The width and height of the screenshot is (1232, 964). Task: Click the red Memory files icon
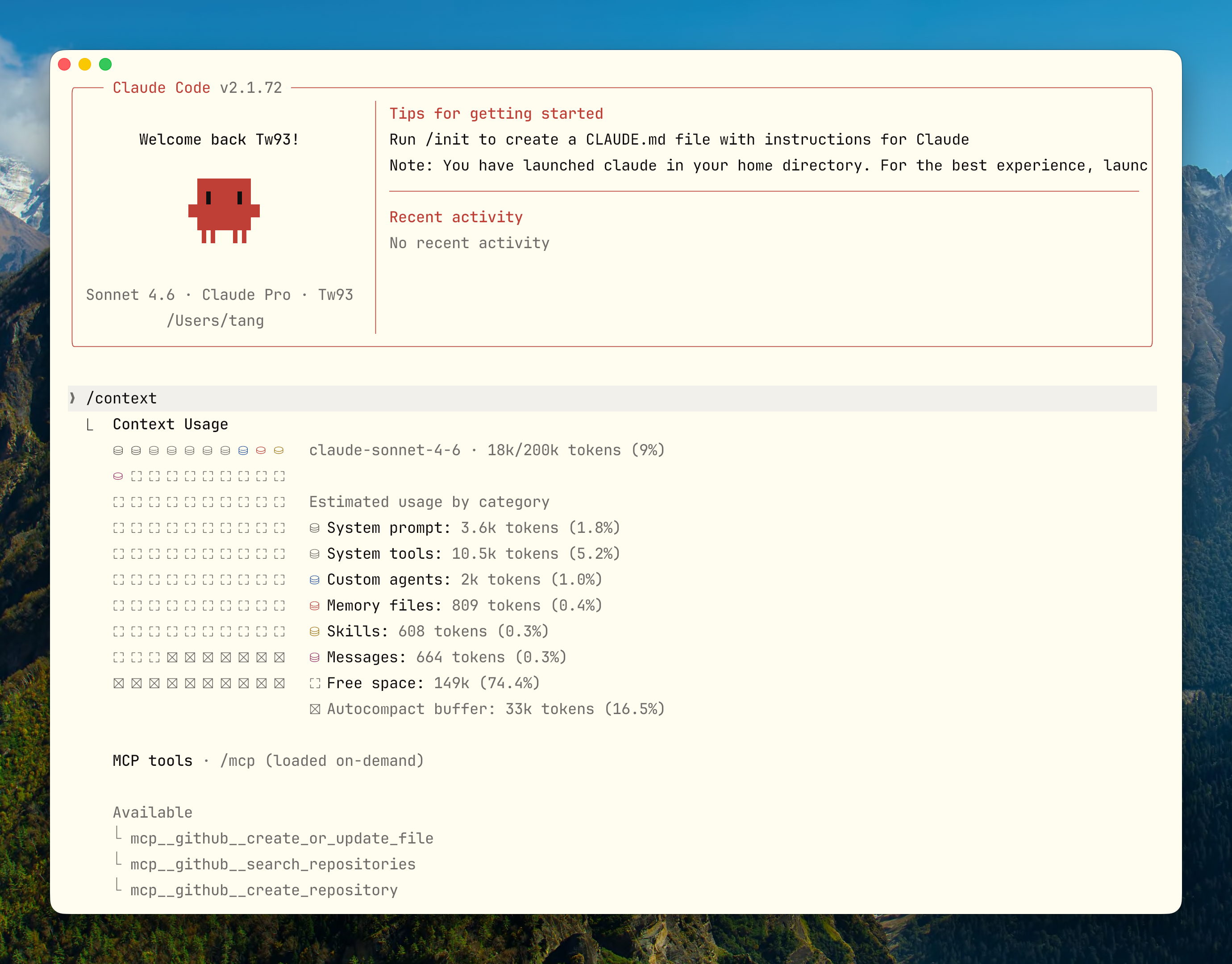pyautogui.click(x=314, y=605)
